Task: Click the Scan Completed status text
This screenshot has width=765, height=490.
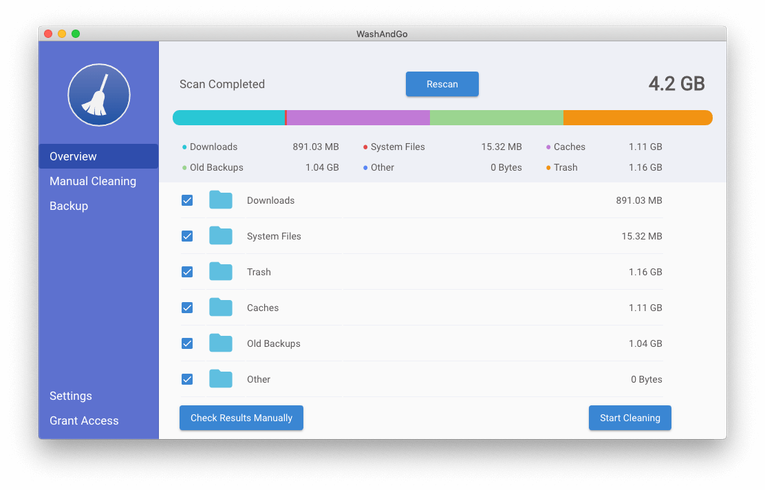Action: pos(222,84)
